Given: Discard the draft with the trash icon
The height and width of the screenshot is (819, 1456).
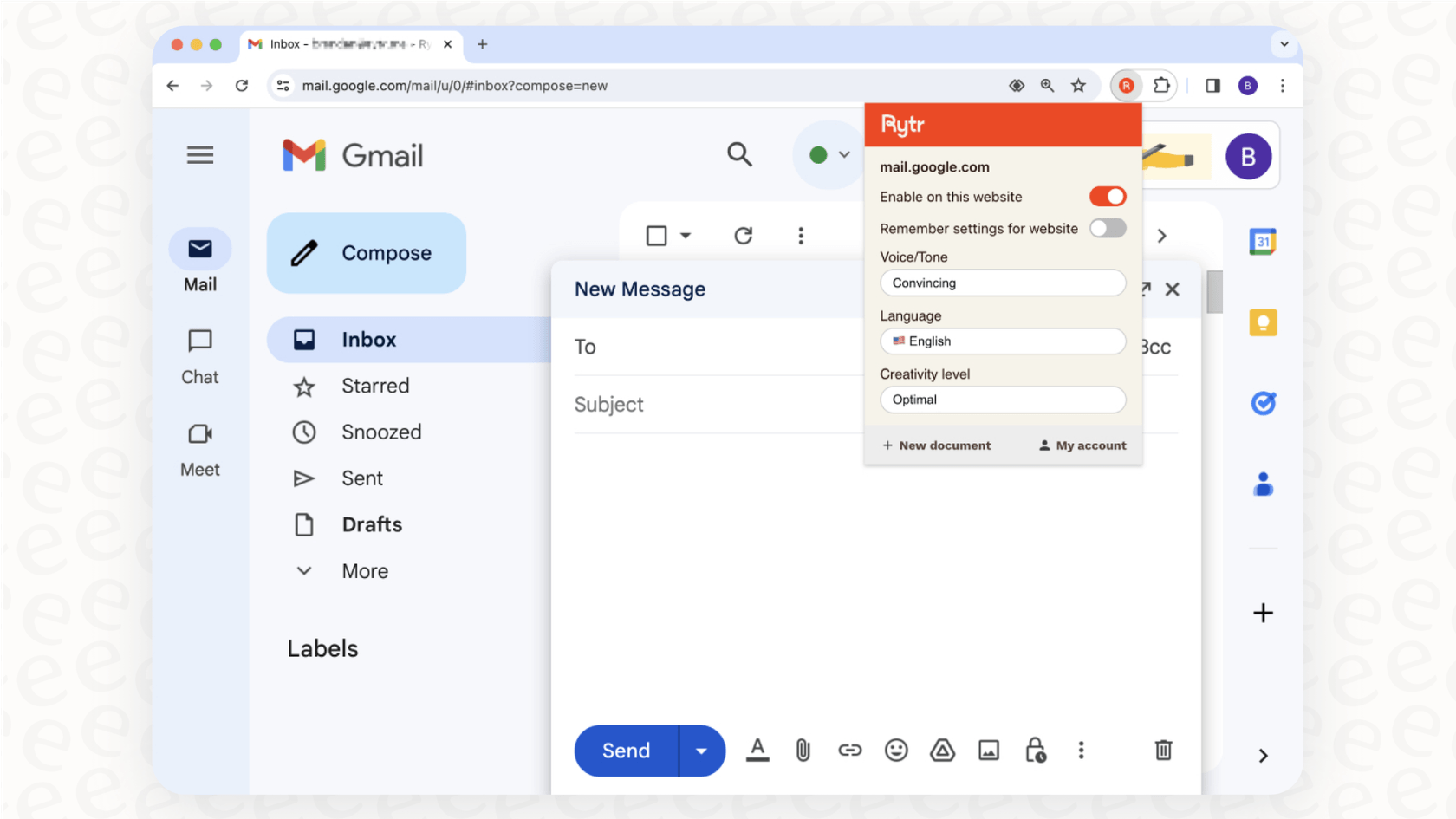Looking at the screenshot, I should point(1163,751).
